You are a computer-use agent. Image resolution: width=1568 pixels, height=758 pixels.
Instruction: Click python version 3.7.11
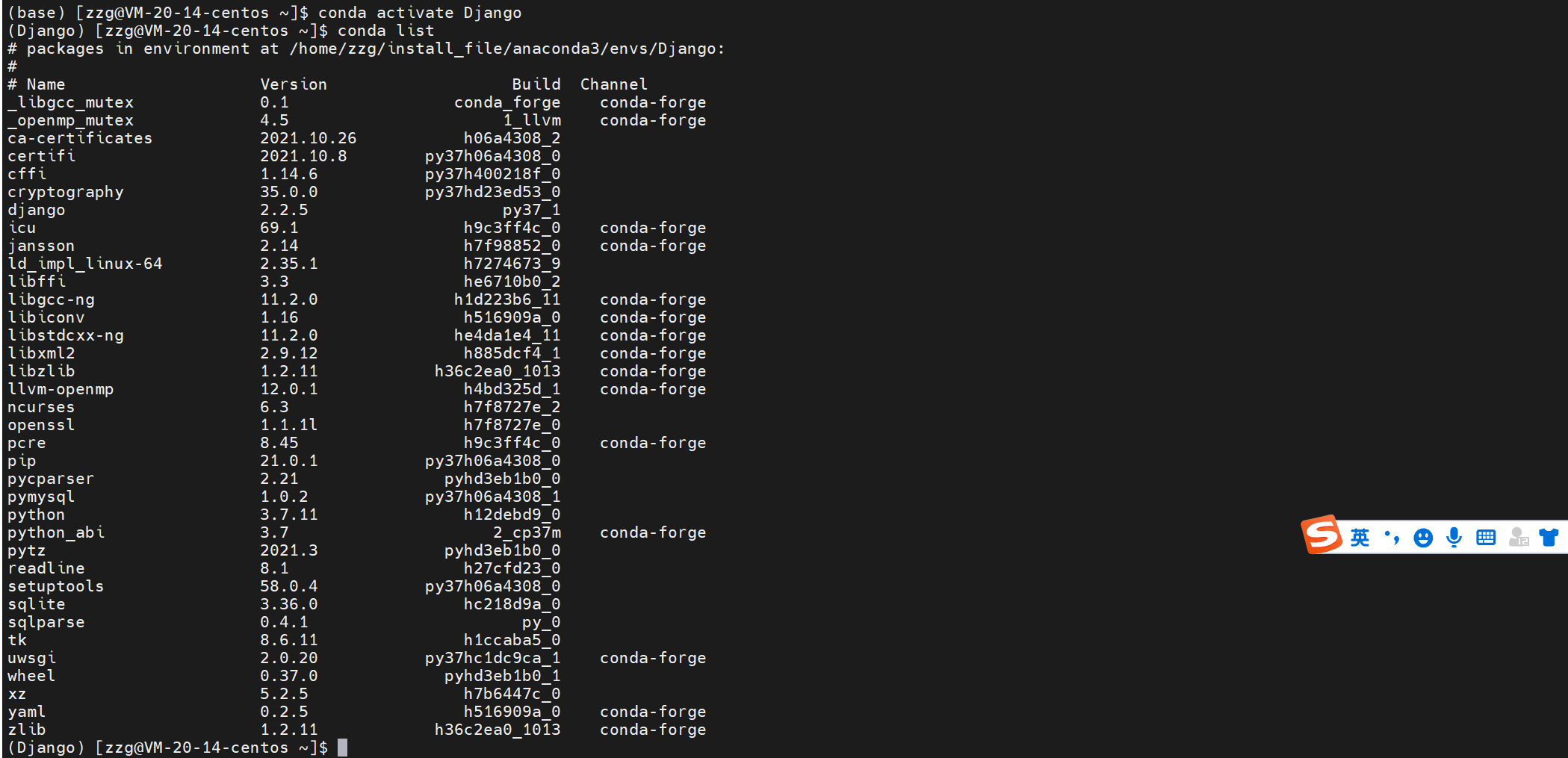tap(288, 515)
